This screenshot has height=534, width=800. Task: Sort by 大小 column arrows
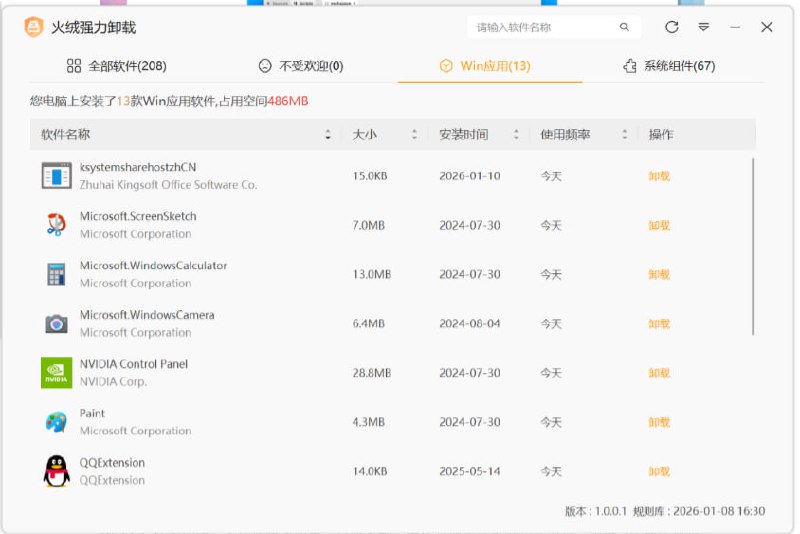(414, 134)
